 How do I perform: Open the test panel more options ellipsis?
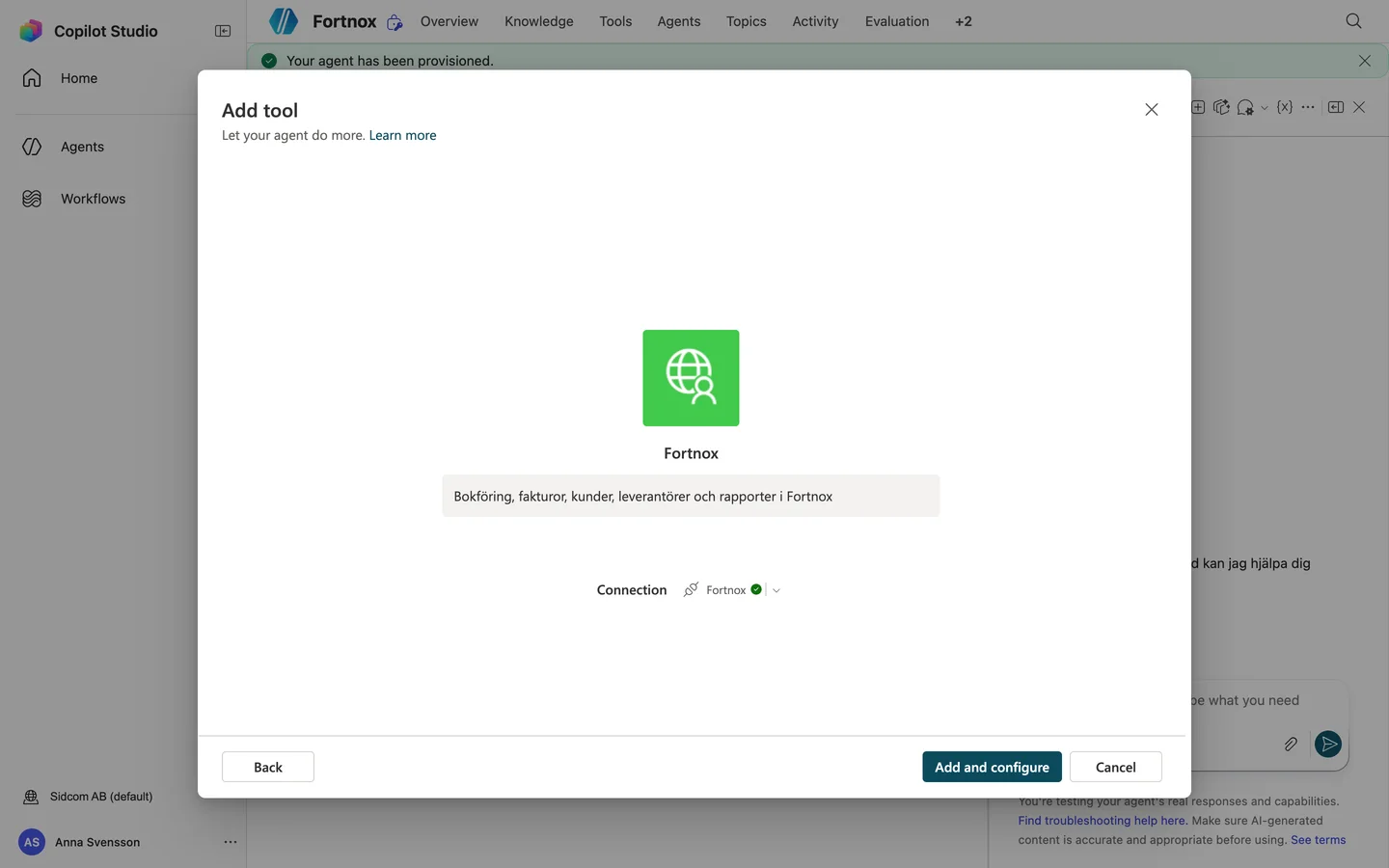tap(1308, 107)
